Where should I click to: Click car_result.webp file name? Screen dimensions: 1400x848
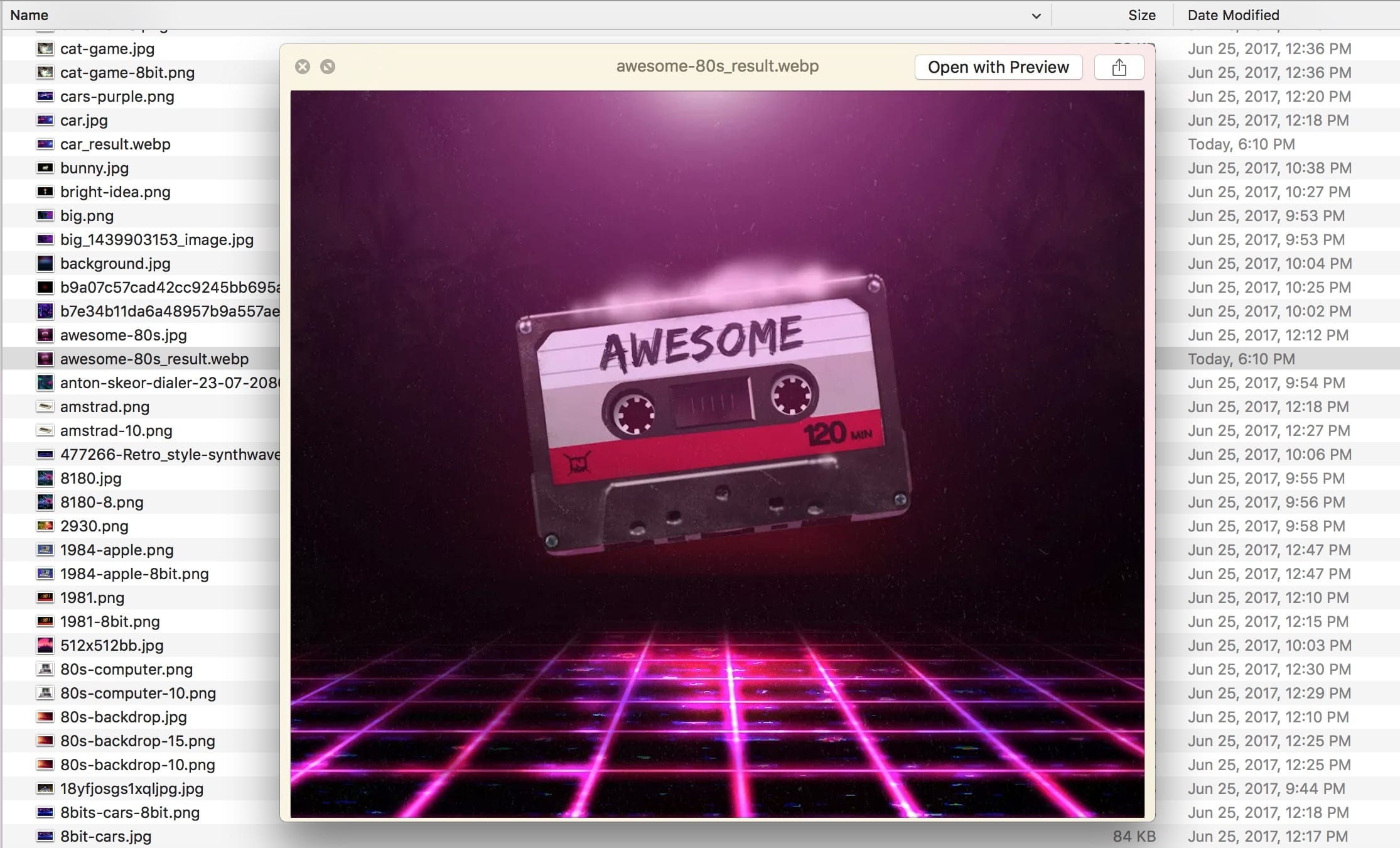coord(116,144)
